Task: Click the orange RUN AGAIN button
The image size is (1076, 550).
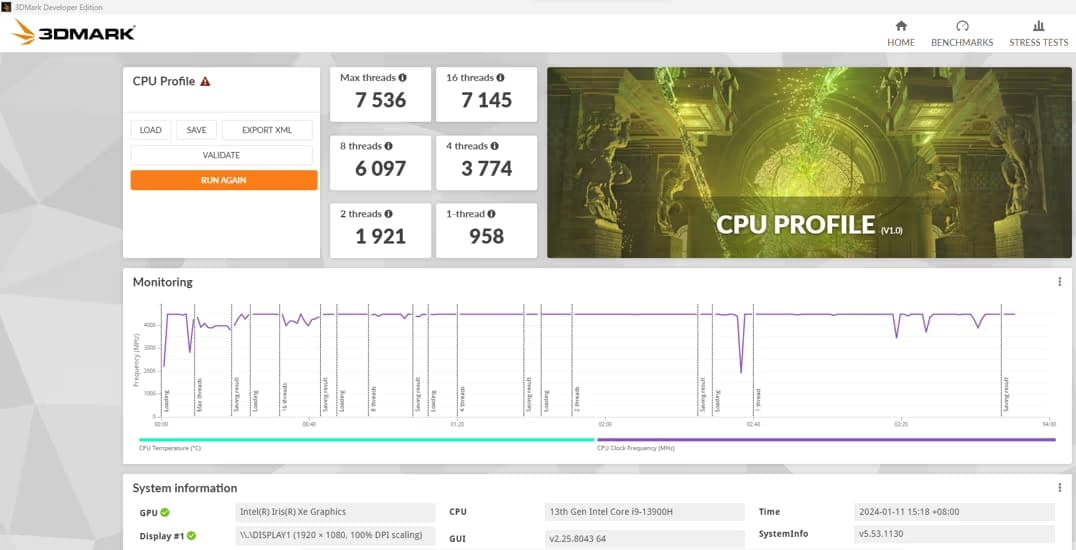Action: tap(224, 180)
